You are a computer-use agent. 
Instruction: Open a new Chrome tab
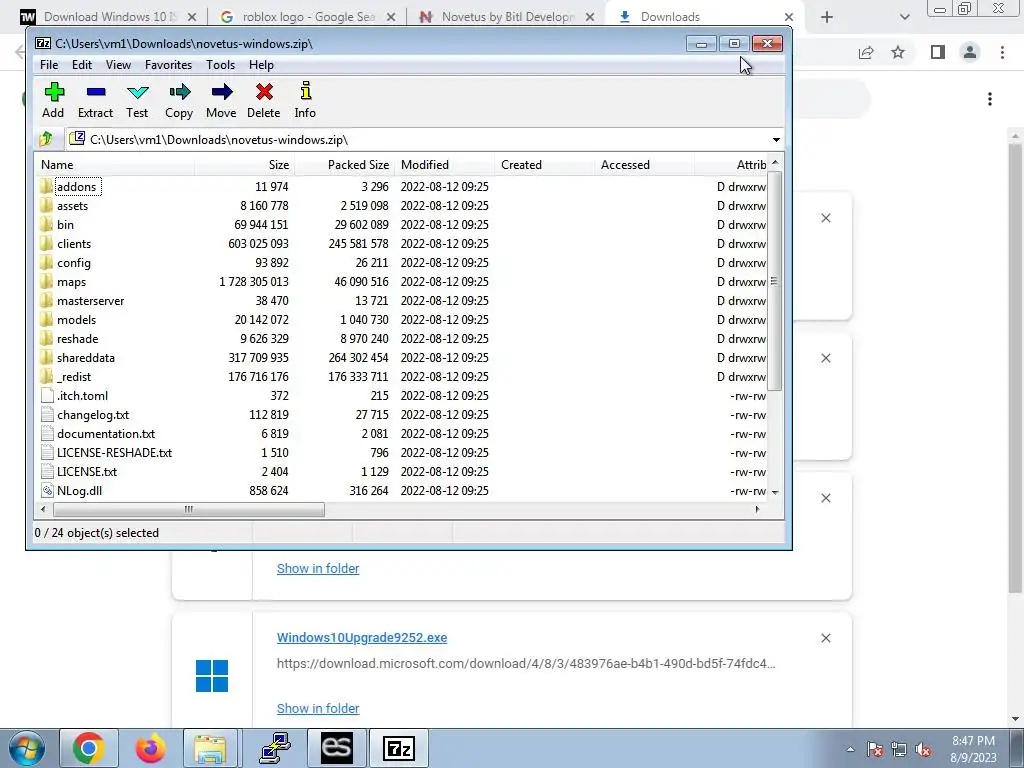click(x=827, y=17)
